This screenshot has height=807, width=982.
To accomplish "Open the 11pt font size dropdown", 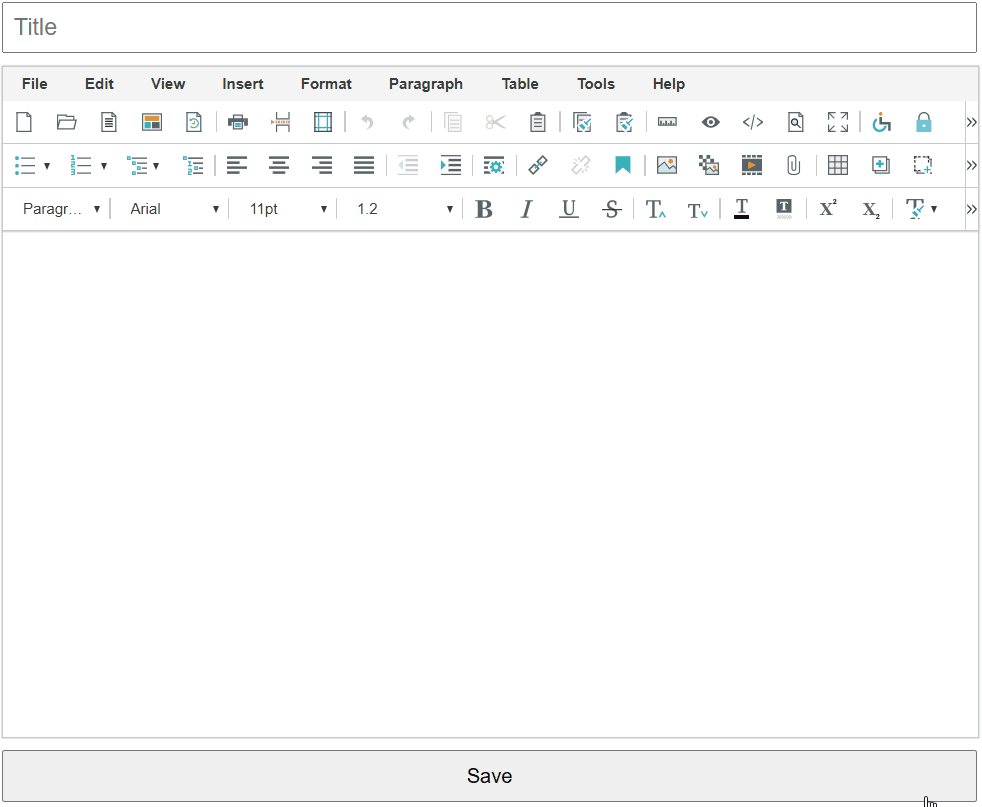I will coord(288,209).
